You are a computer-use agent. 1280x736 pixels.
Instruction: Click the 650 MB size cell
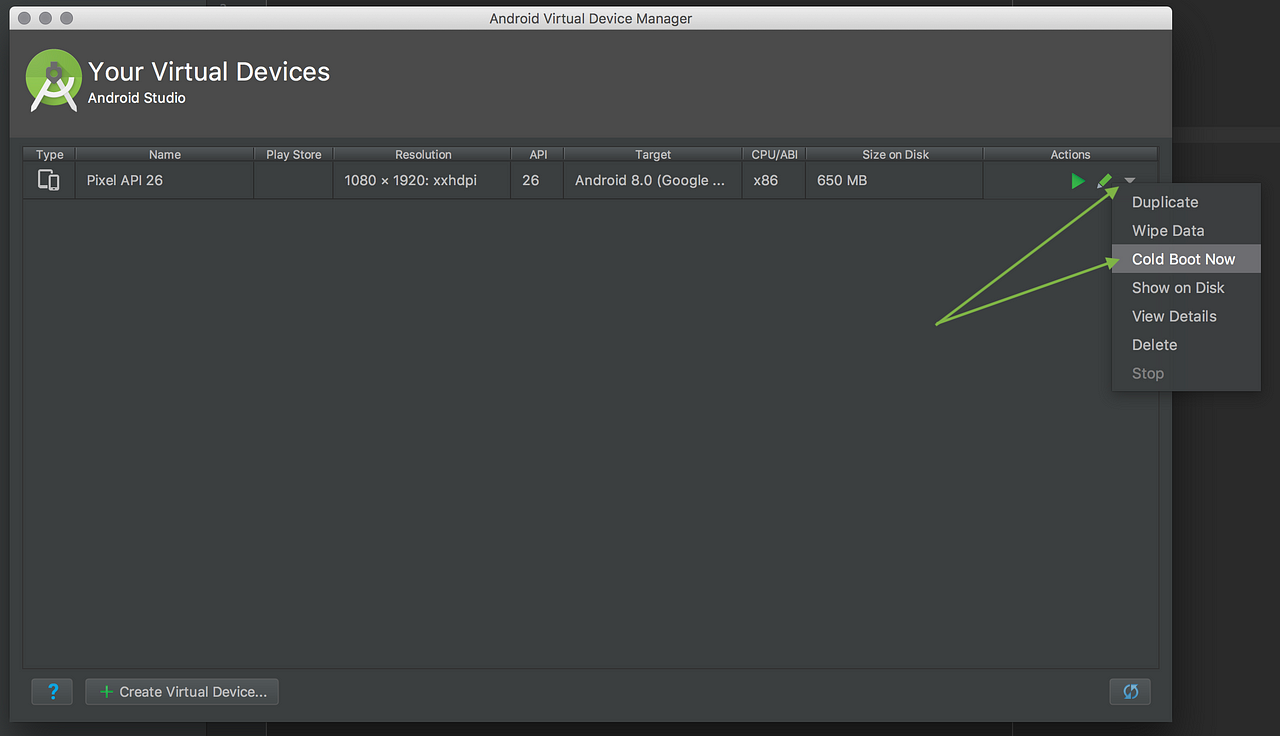(895, 181)
